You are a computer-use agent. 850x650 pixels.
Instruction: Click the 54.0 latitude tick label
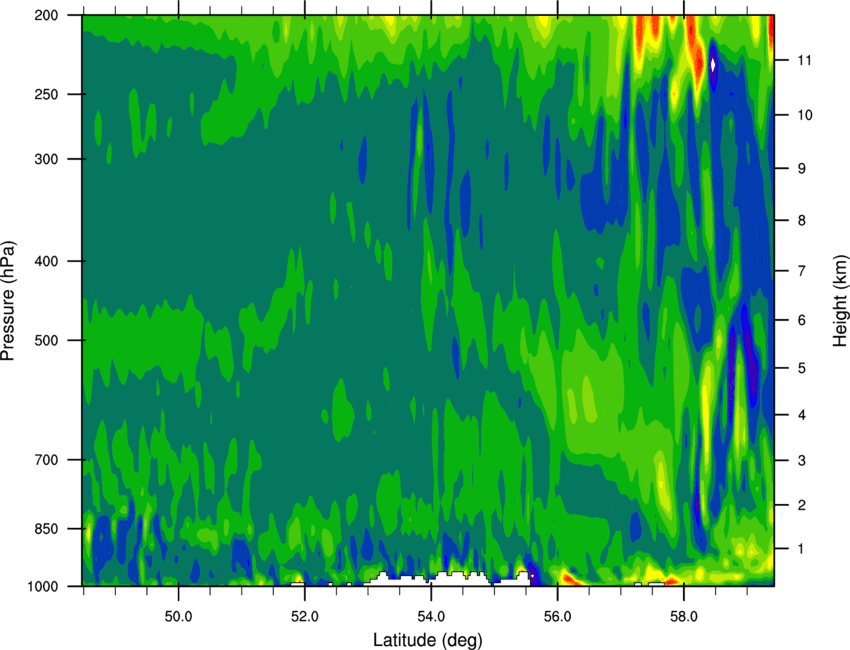click(x=431, y=617)
